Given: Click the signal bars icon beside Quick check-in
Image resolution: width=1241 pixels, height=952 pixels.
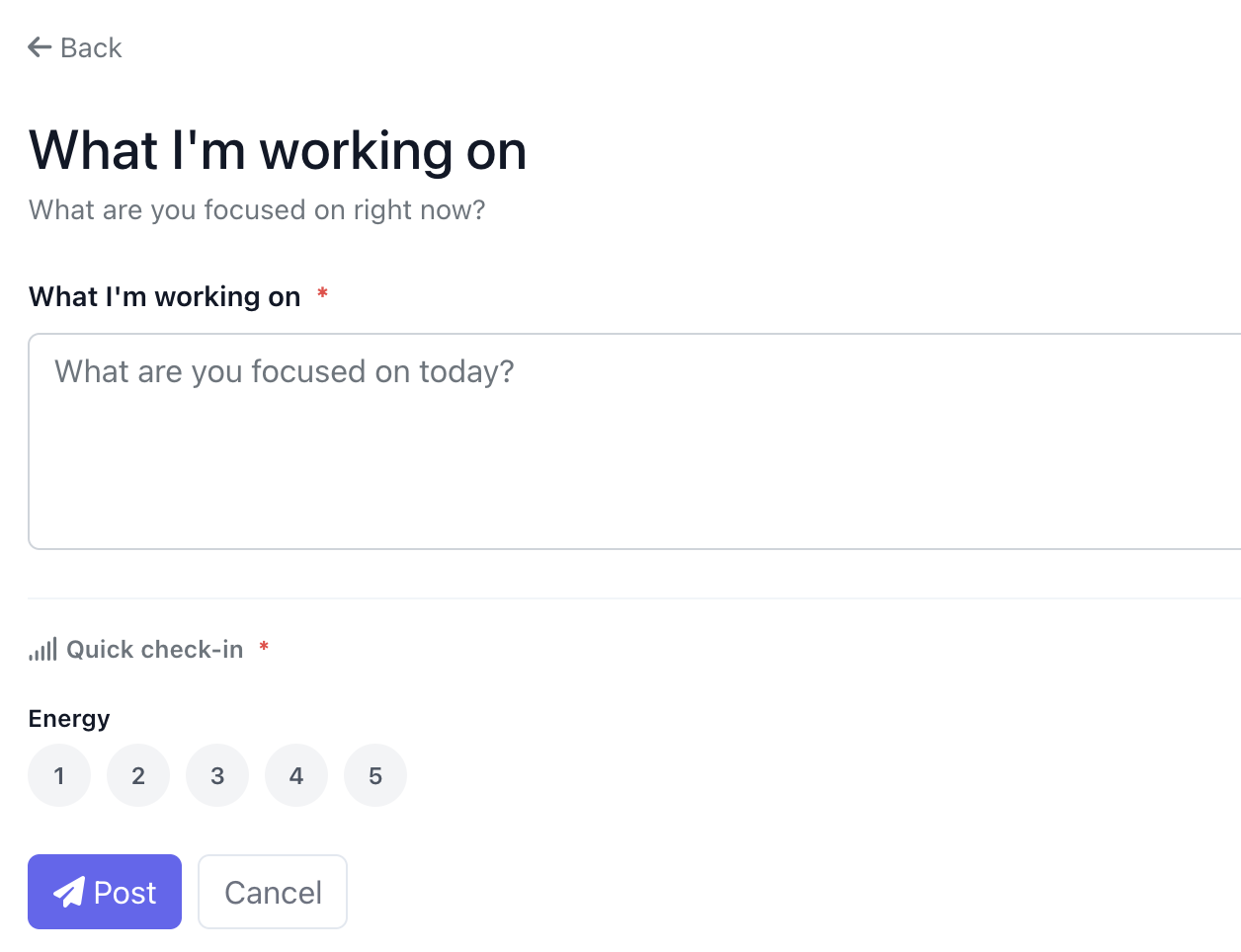Looking at the screenshot, I should [42, 649].
